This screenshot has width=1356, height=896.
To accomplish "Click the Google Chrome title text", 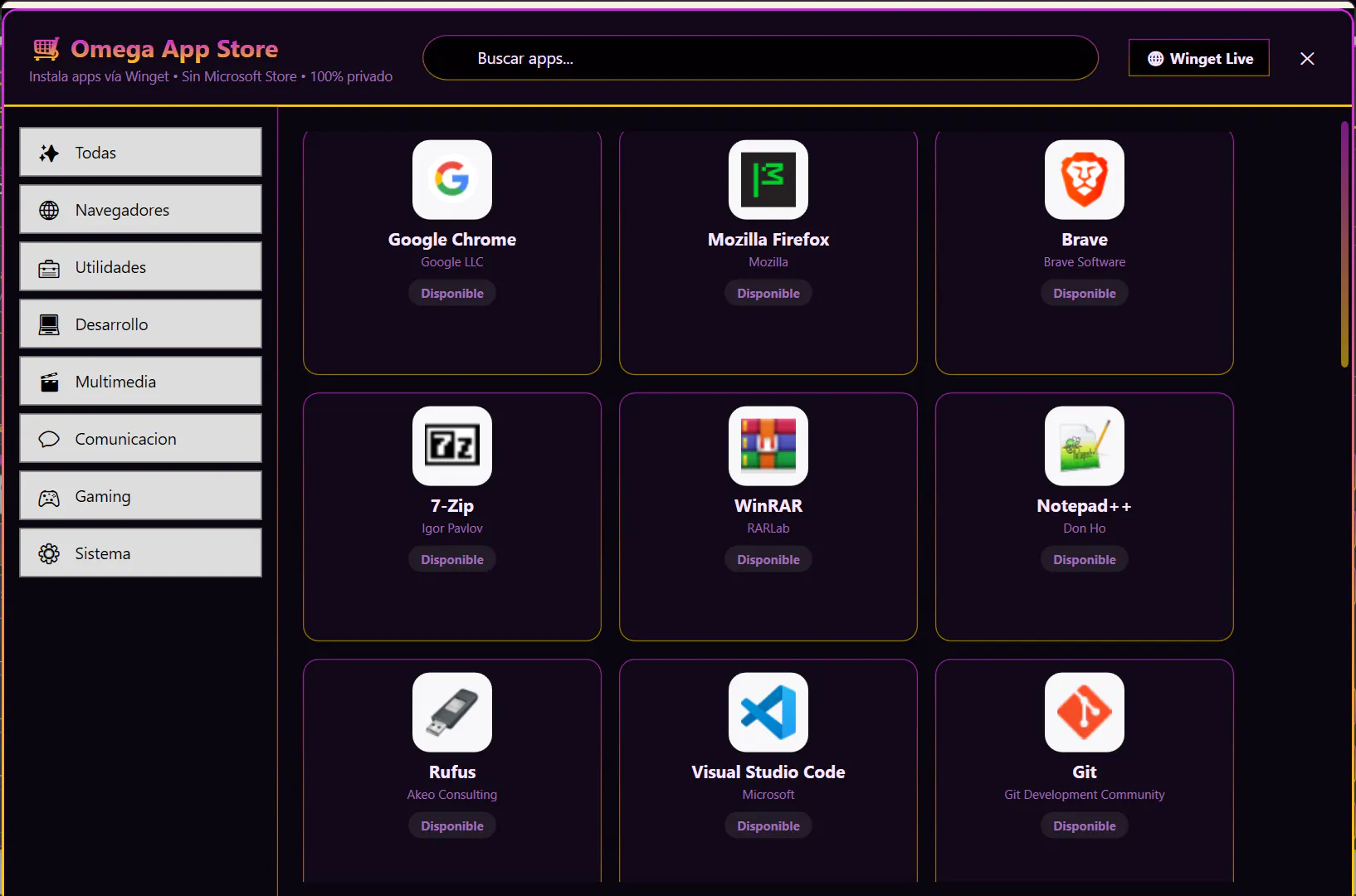I will (452, 240).
